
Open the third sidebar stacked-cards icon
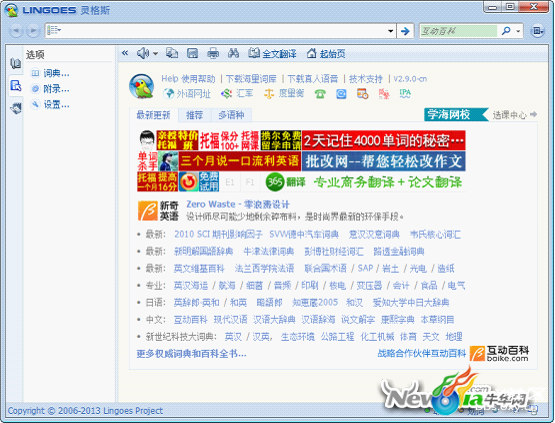[16, 108]
